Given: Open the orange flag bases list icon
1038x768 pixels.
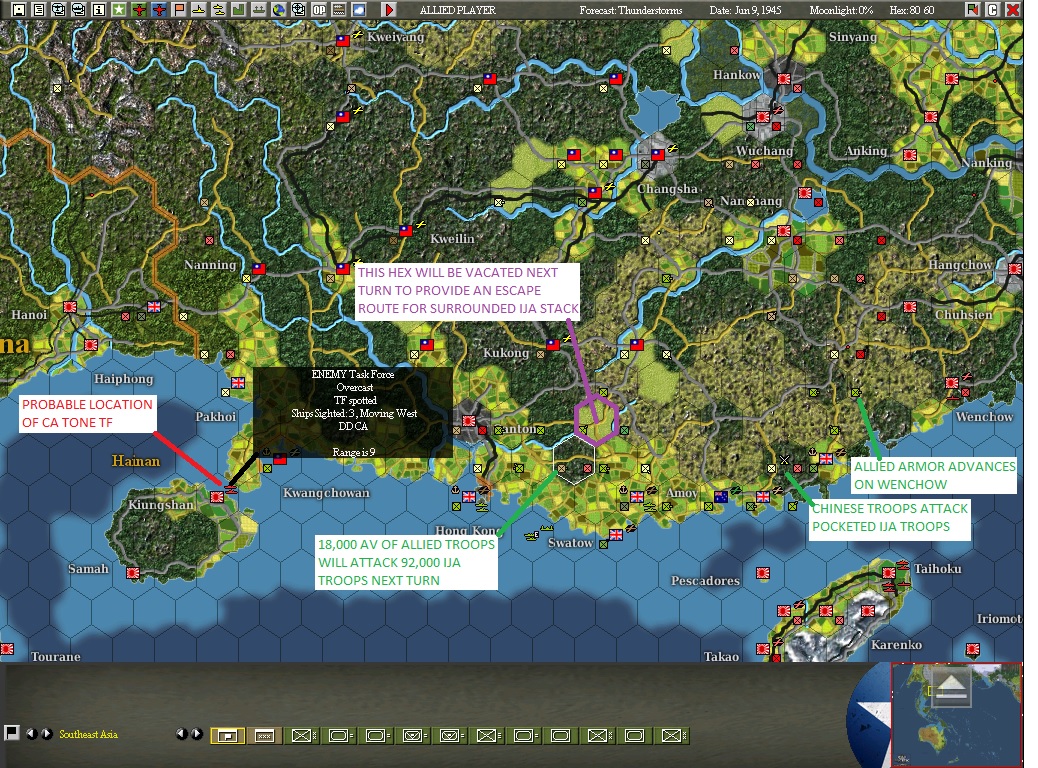Looking at the screenshot, I should point(179,10).
